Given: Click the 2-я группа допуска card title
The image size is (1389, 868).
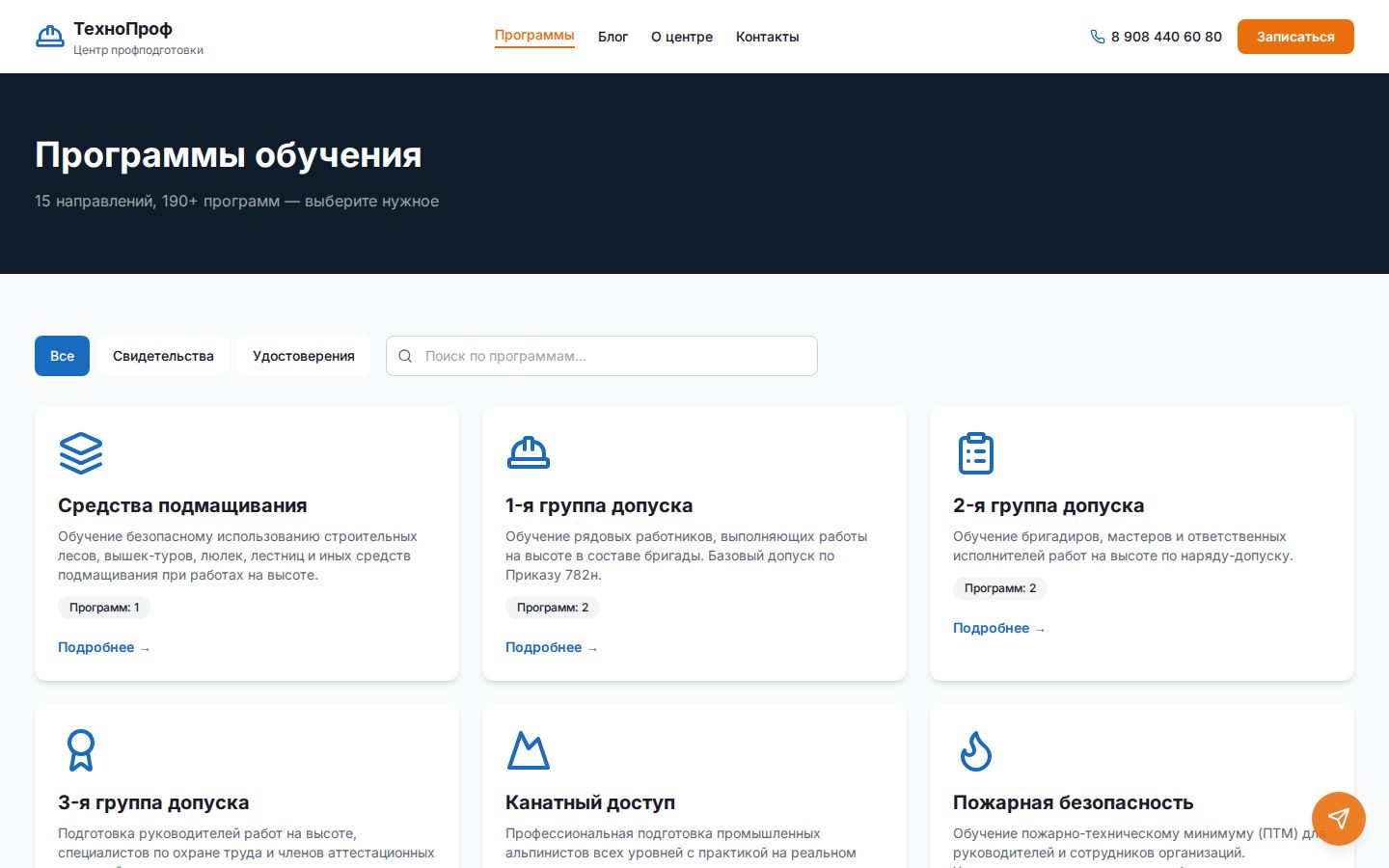Looking at the screenshot, I should coord(1049,505).
